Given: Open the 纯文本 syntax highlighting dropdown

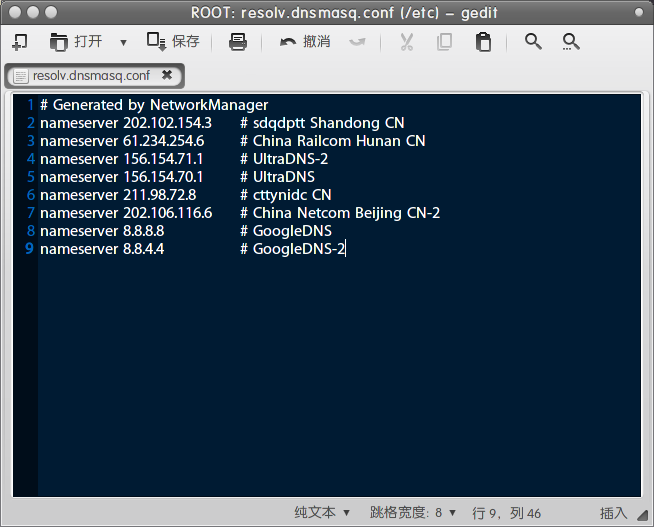Looking at the screenshot, I should click(322, 512).
